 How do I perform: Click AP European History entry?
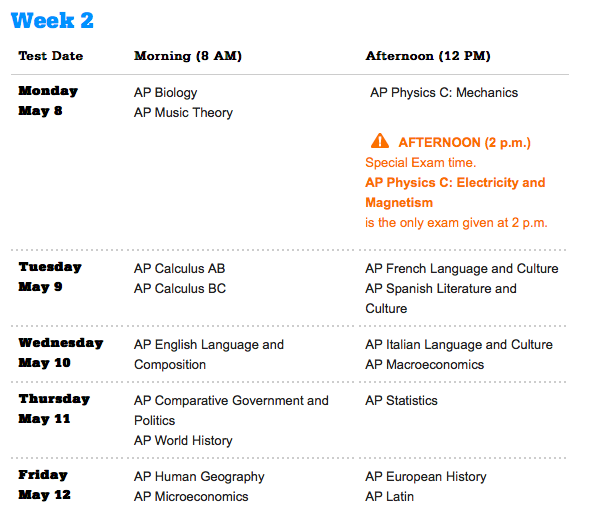(x=426, y=476)
